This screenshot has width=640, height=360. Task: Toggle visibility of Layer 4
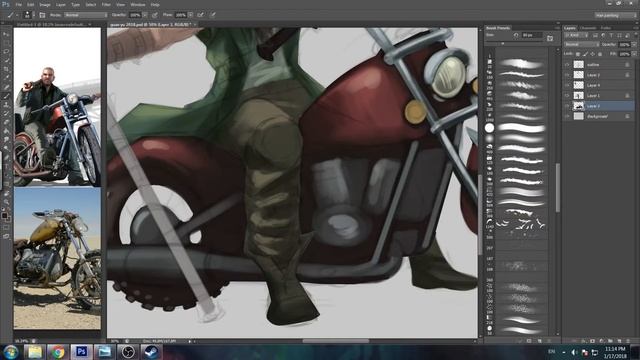coord(567,85)
